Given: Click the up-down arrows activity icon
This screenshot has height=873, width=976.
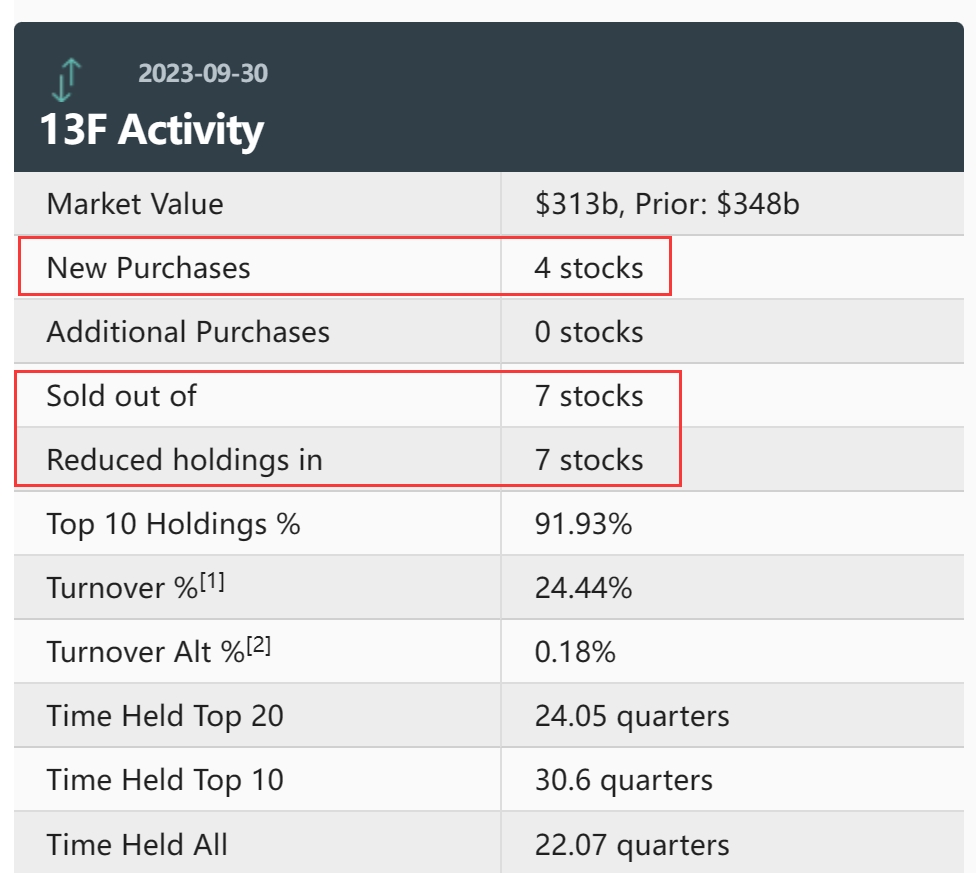Looking at the screenshot, I should click(67, 80).
